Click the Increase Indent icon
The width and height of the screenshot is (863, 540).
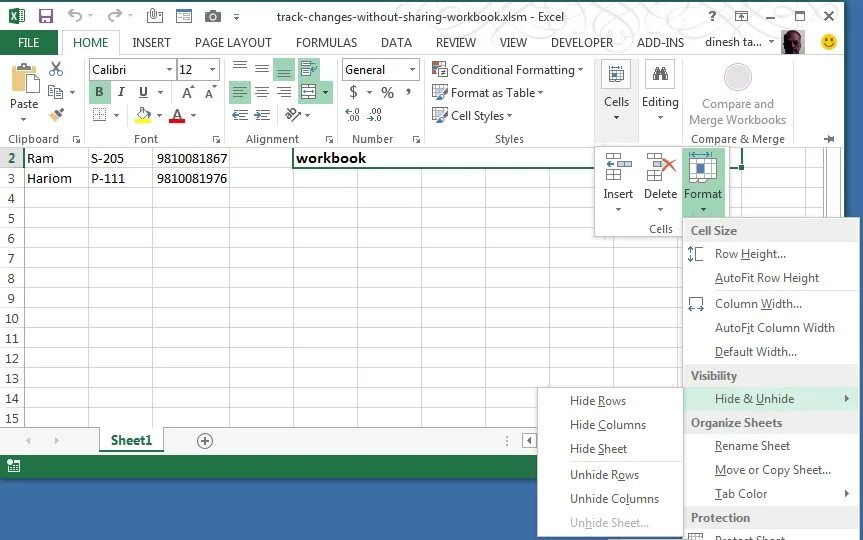pos(262,114)
